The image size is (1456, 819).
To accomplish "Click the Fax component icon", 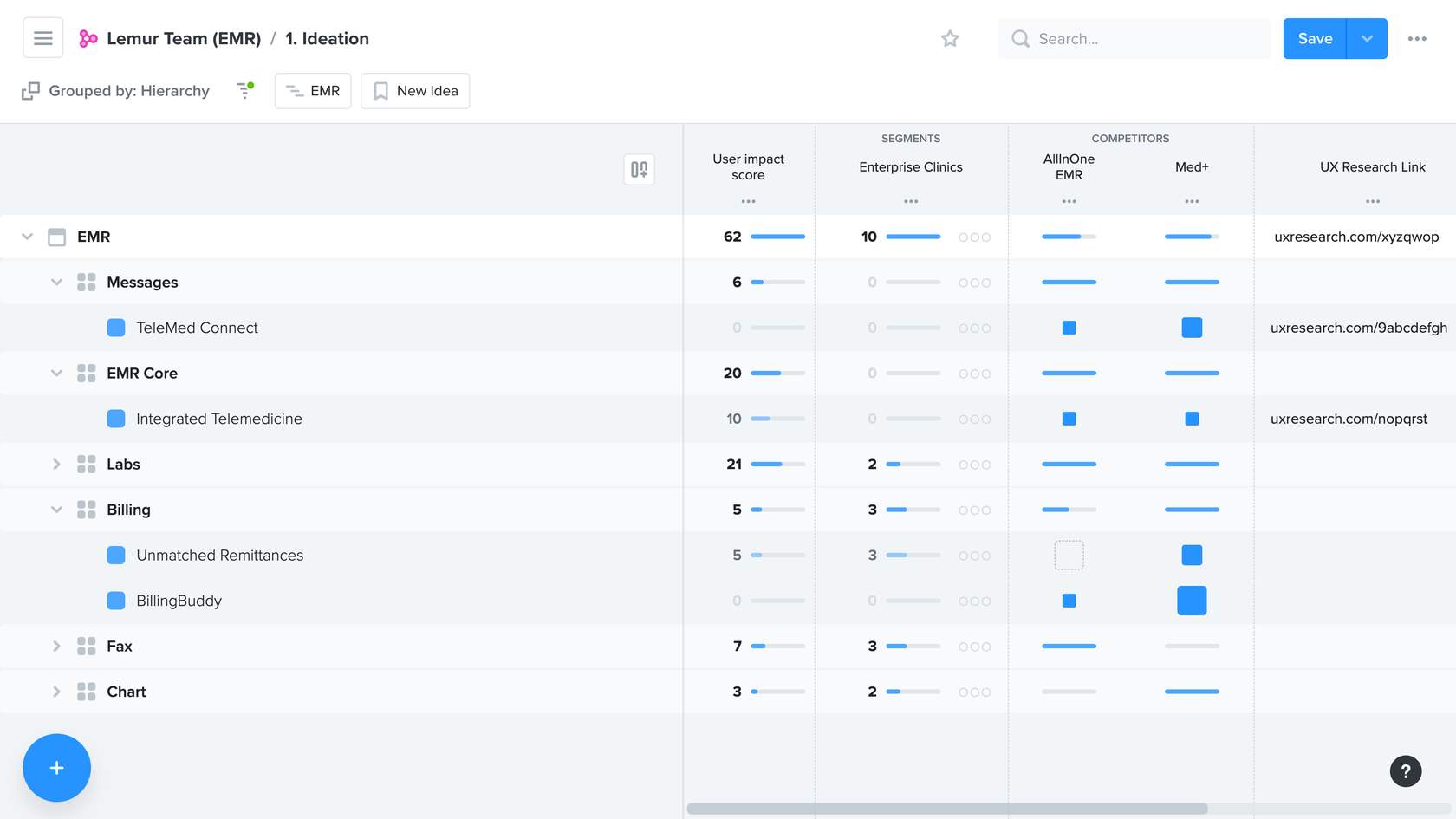I will pyautogui.click(x=86, y=647).
